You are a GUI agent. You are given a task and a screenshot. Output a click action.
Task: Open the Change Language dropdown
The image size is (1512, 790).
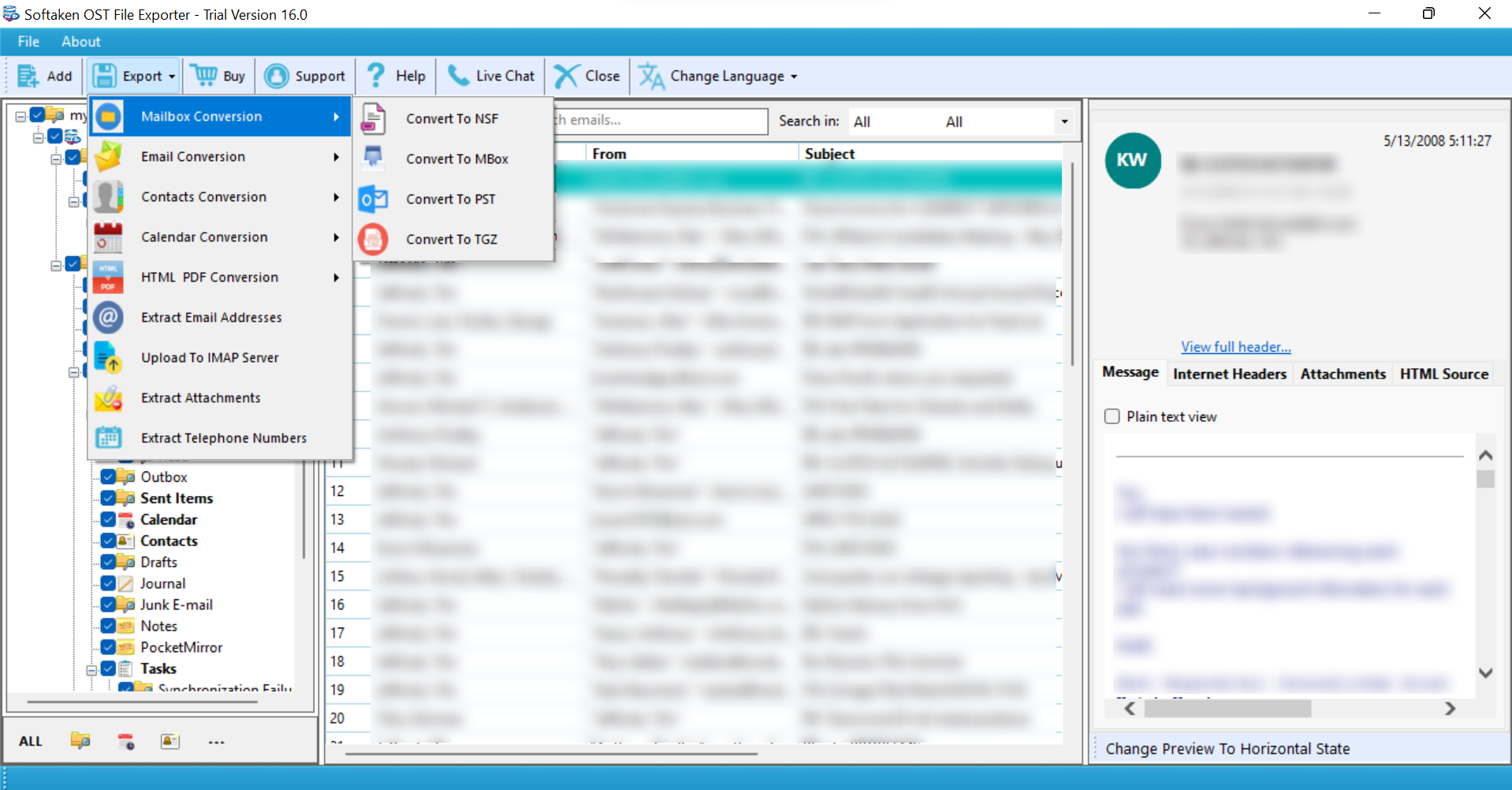coord(718,76)
